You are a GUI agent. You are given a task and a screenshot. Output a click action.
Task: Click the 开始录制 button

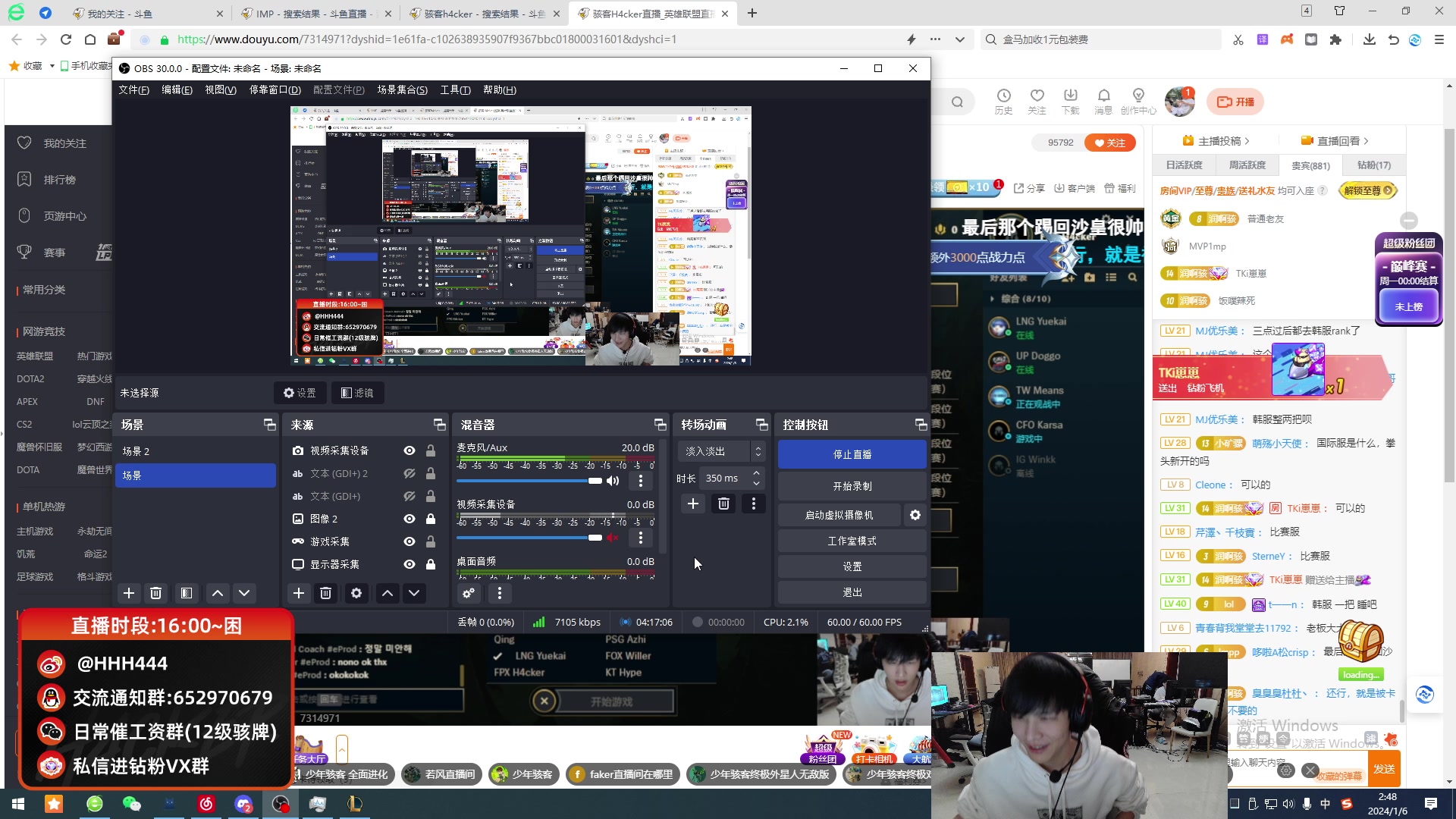point(852,486)
